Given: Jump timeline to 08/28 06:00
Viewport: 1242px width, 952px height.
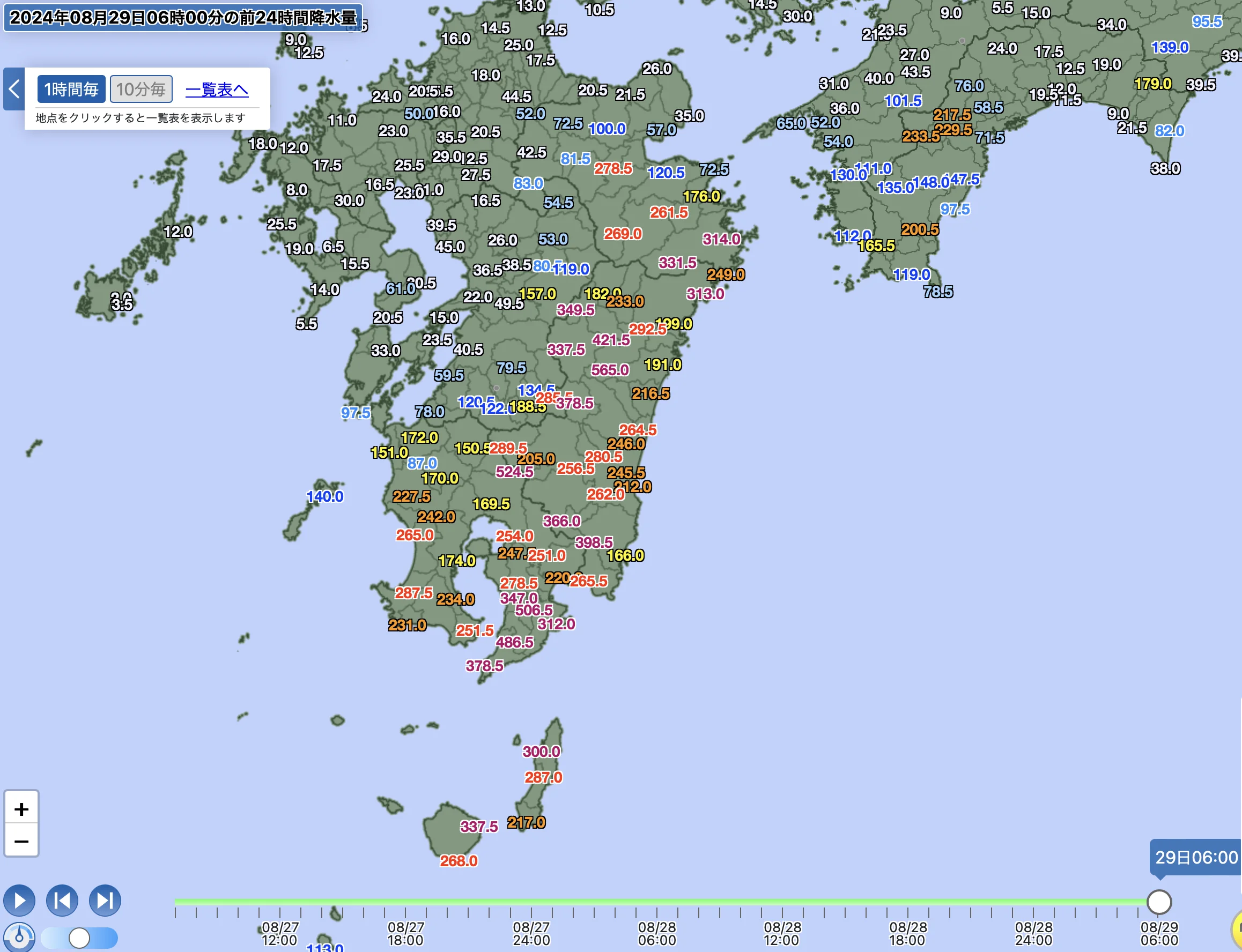Looking at the screenshot, I should (x=657, y=933).
